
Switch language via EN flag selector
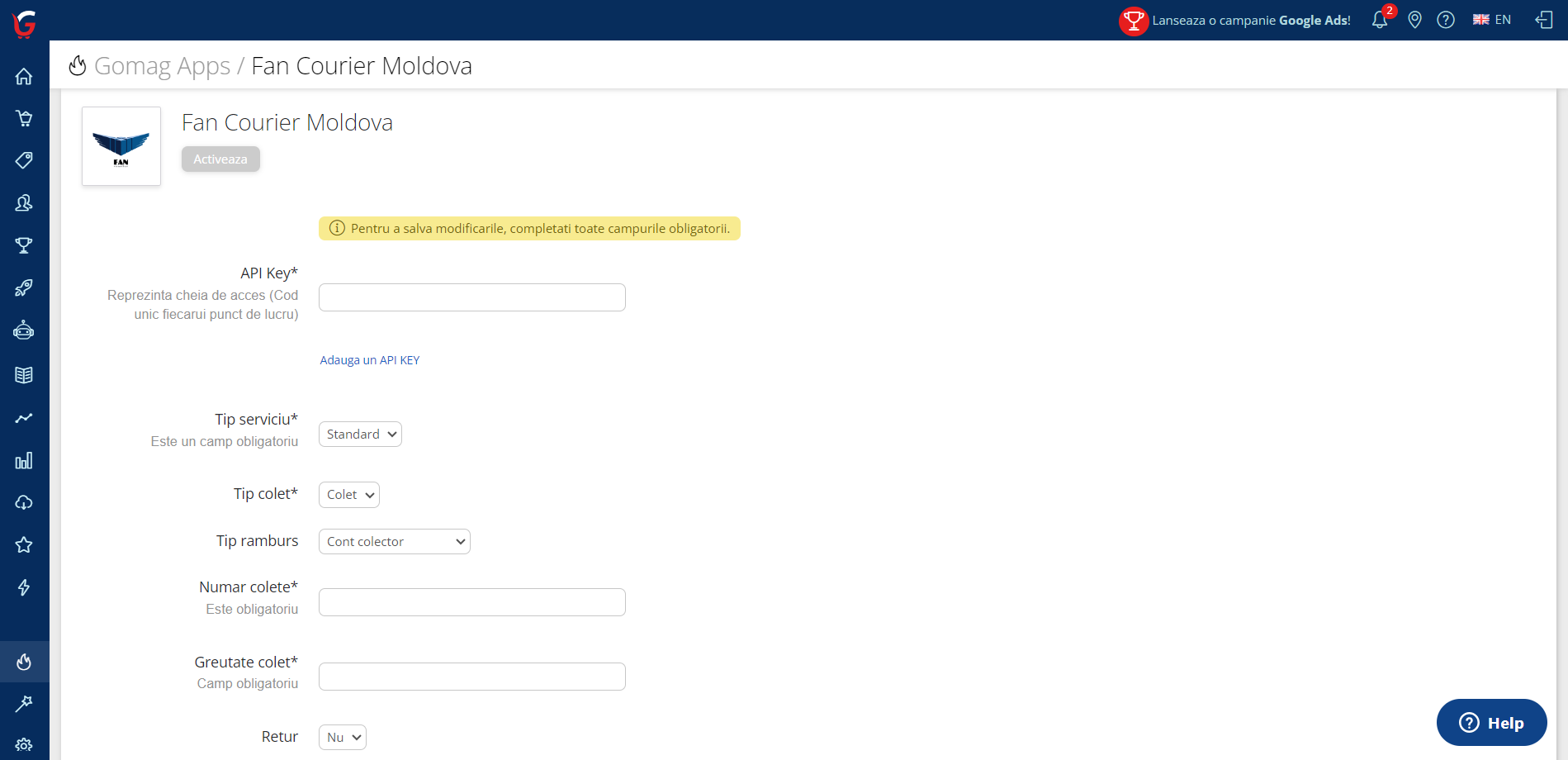(1492, 20)
